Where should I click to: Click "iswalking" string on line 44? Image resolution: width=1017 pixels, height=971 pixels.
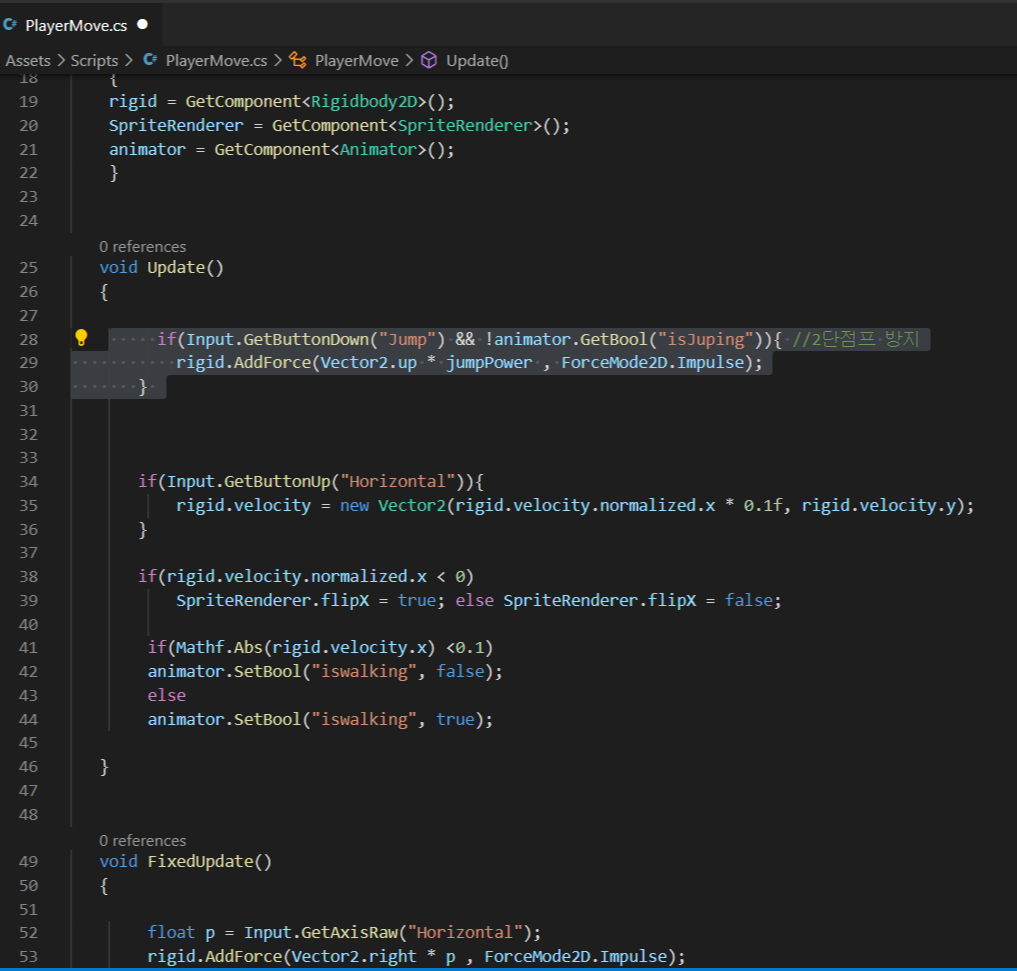(x=364, y=719)
